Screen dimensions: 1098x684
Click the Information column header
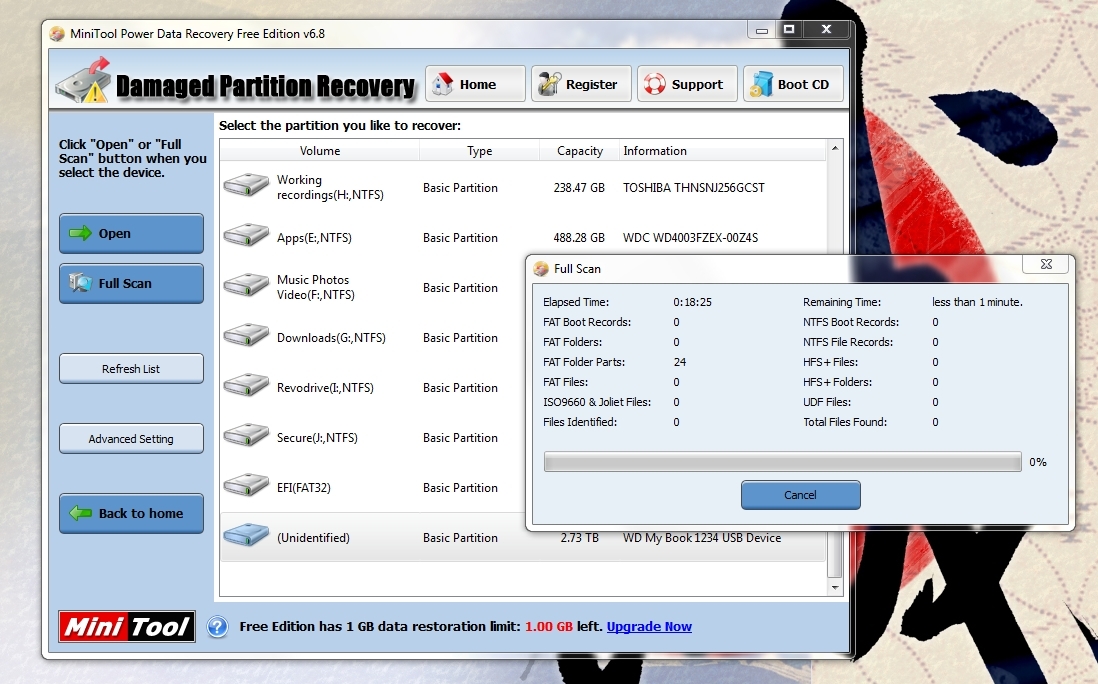(x=723, y=151)
